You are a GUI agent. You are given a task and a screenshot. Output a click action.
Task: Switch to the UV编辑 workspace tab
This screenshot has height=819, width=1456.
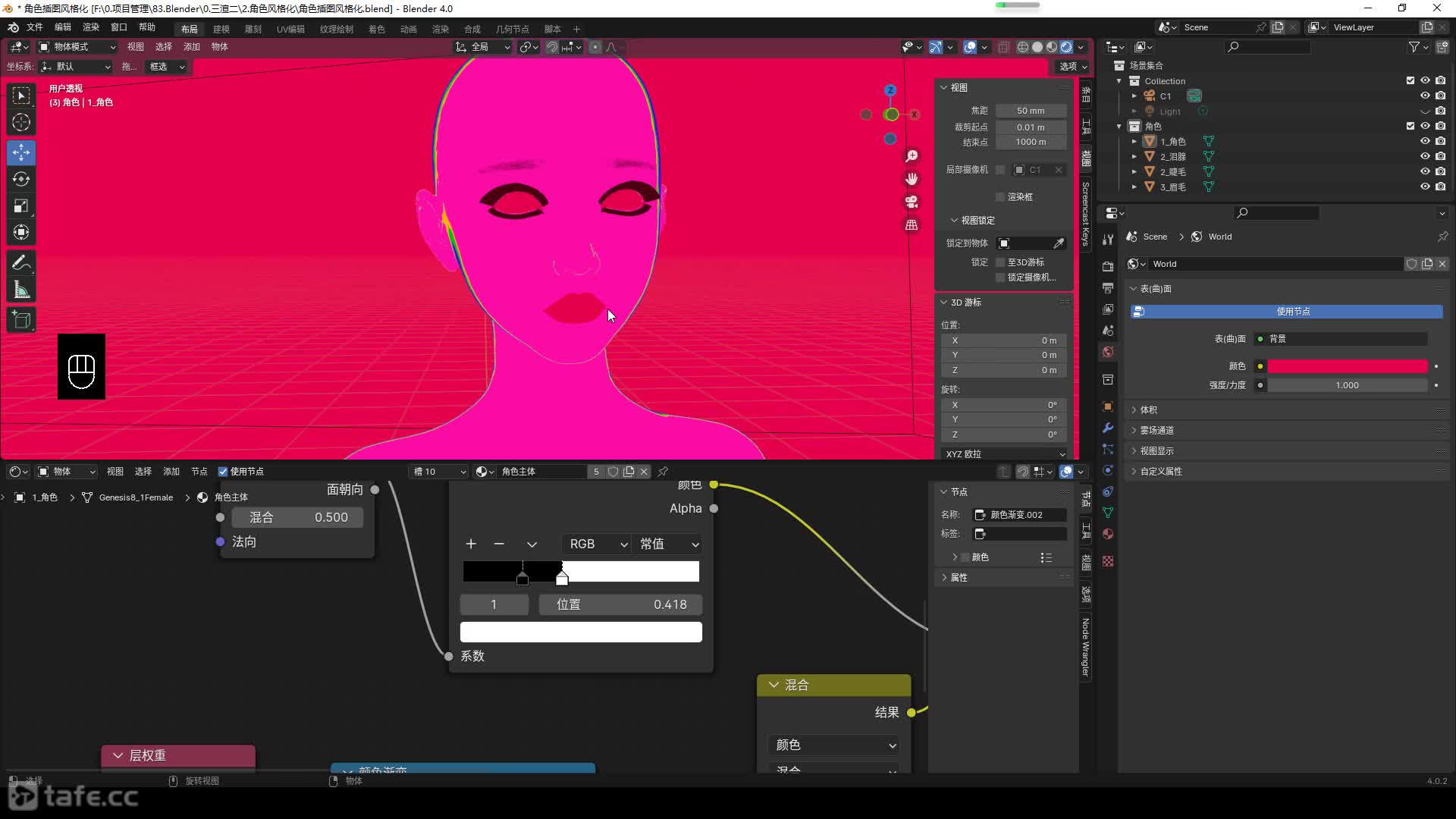click(290, 29)
